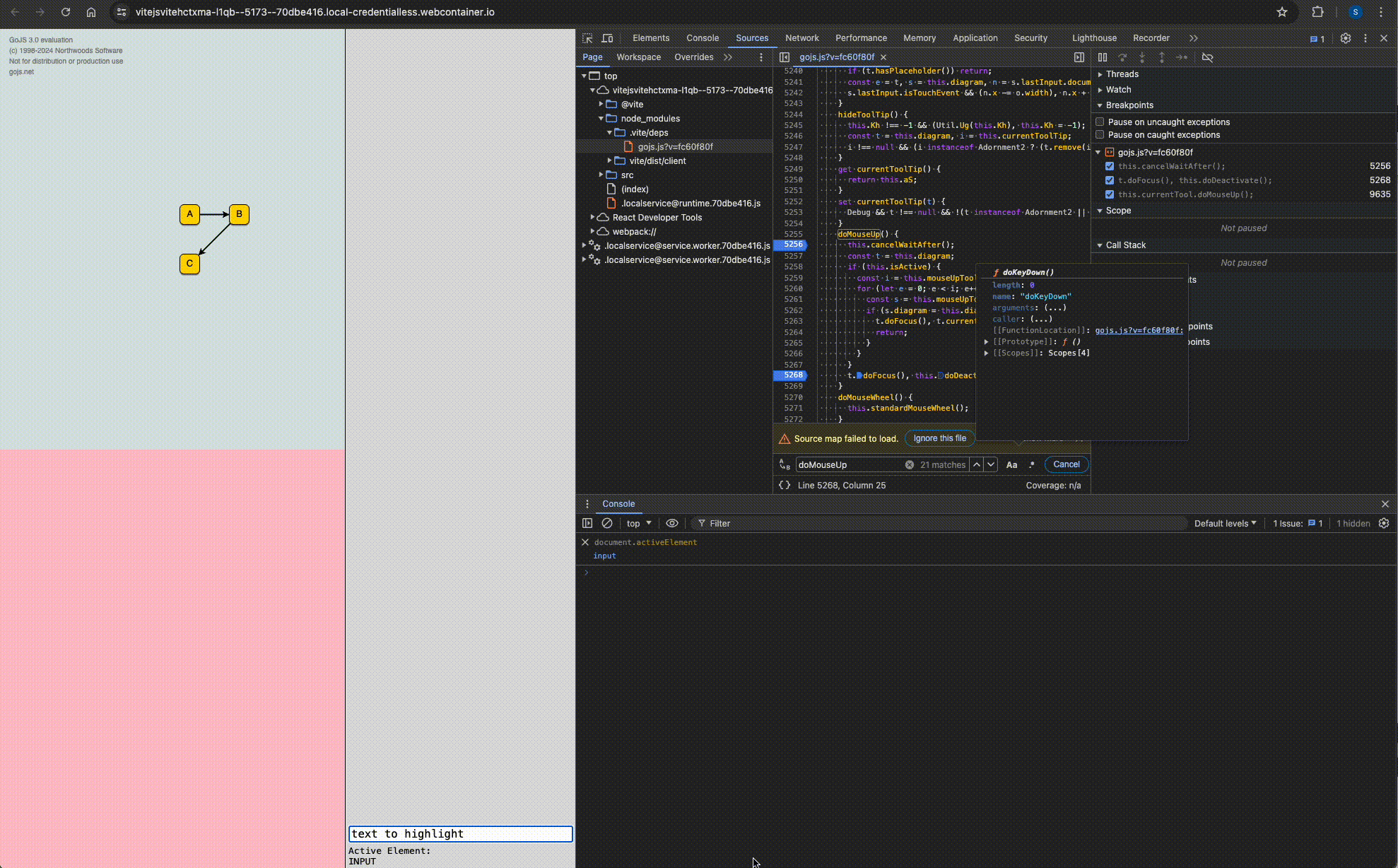The width and height of the screenshot is (1398, 868).
Task: Reload the page with browser reload button
Action: pyautogui.click(x=66, y=12)
